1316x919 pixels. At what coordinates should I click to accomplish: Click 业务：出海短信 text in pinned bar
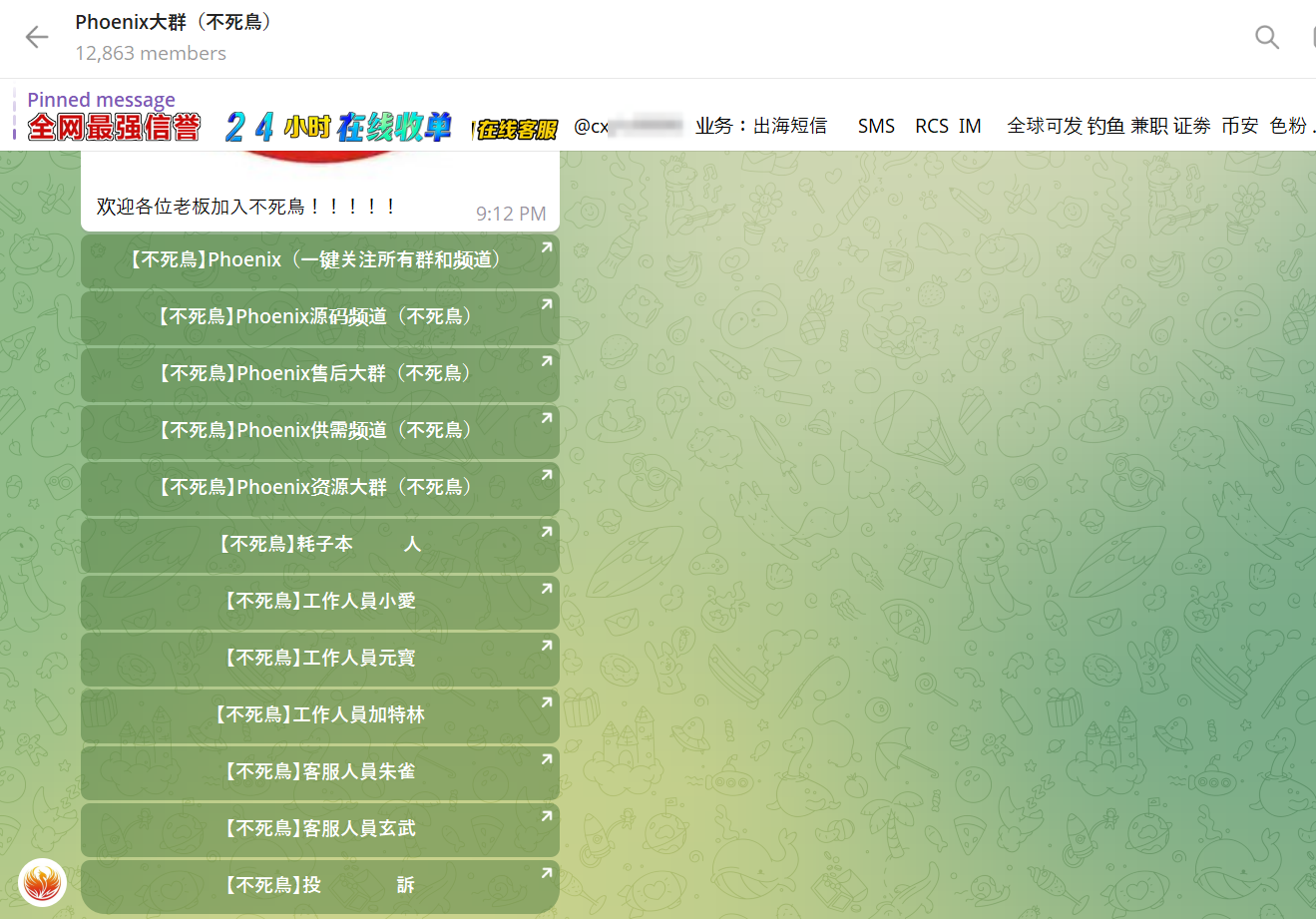[761, 126]
